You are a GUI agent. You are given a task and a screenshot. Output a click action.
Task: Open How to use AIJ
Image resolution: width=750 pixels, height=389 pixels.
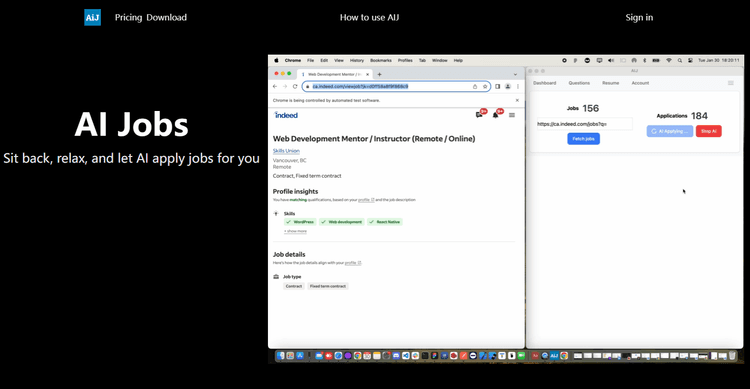(369, 17)
